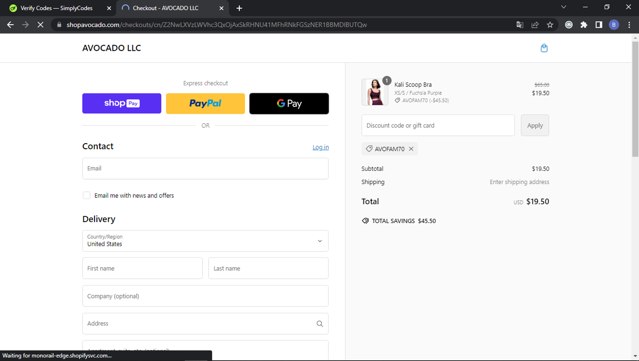The image size is (639, 361).
Task: Open the extensions puzzle icon
Action: click(584, 25)
